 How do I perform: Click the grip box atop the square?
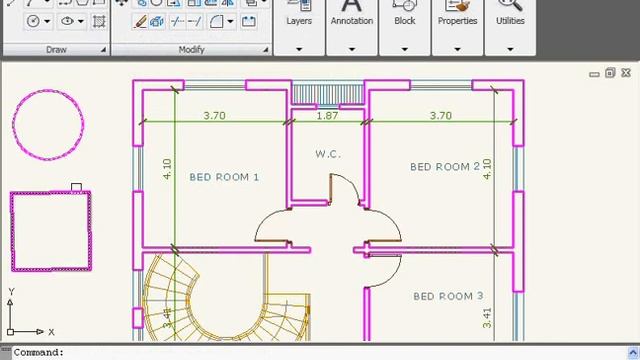click(x=76, y=187)
